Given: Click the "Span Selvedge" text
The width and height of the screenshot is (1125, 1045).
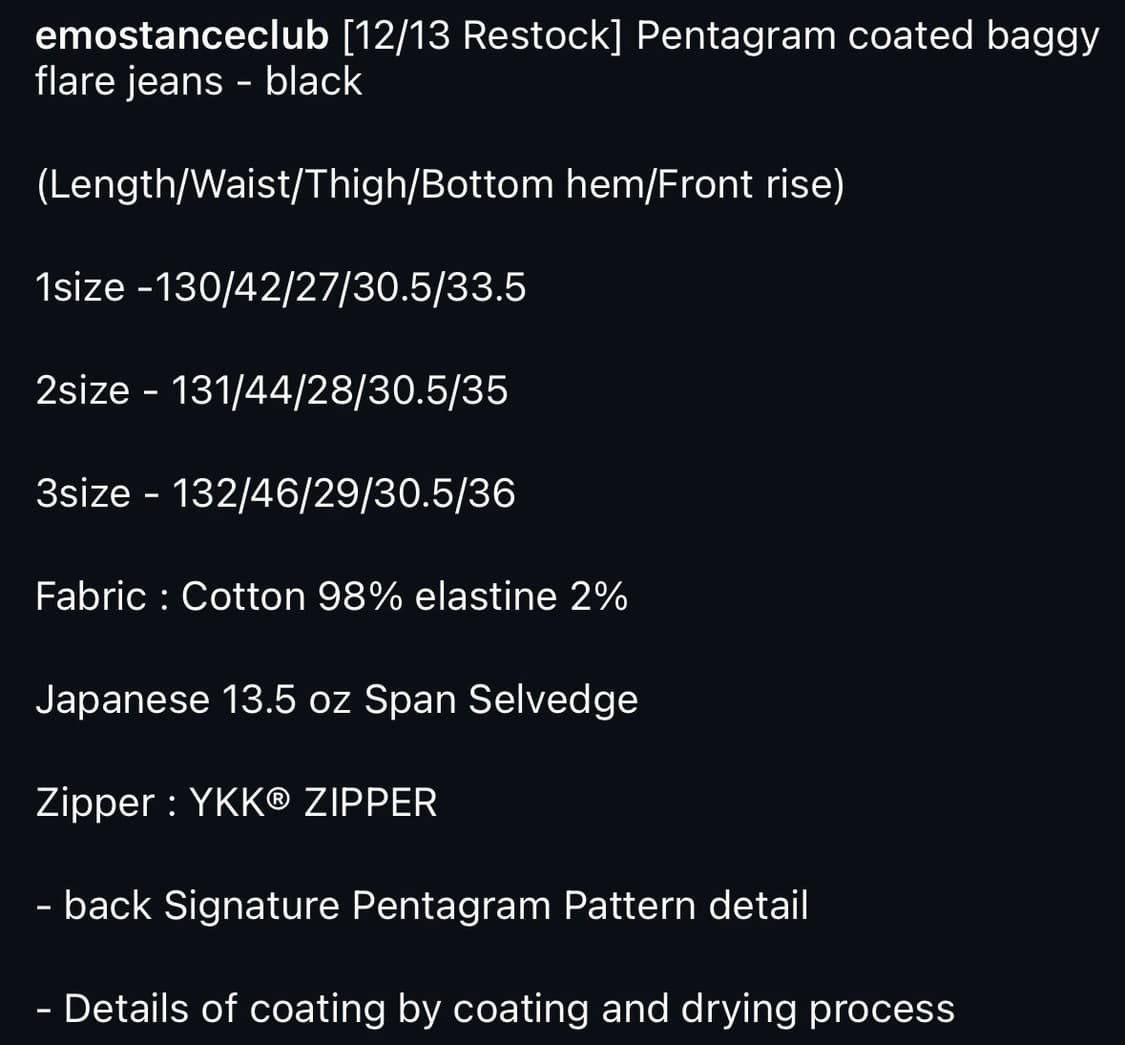Looking at the screenshot, I should (500, 700).
